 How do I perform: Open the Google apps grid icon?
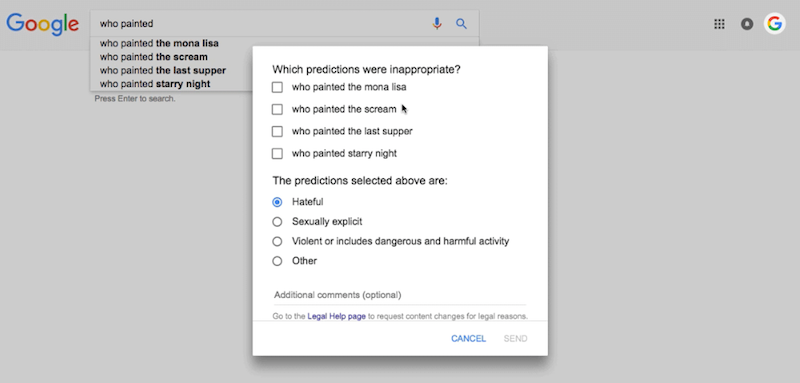(719, 24)
